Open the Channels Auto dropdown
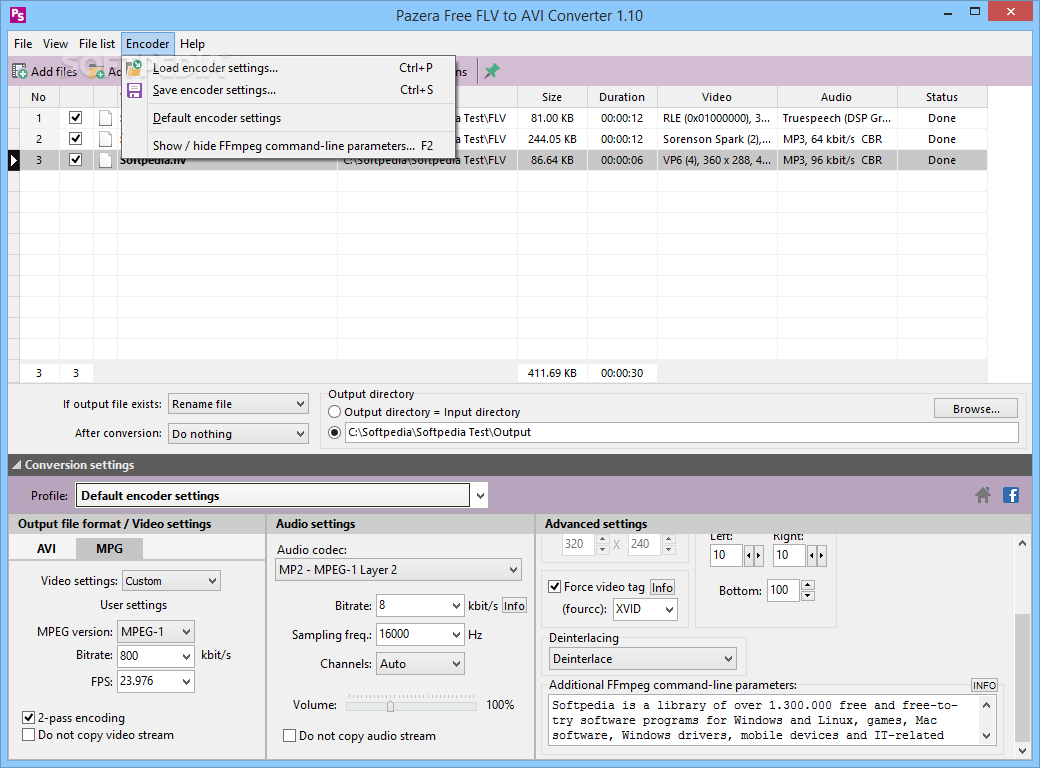This screenshot has width=1040, height=768. click(x=420, y=664)
